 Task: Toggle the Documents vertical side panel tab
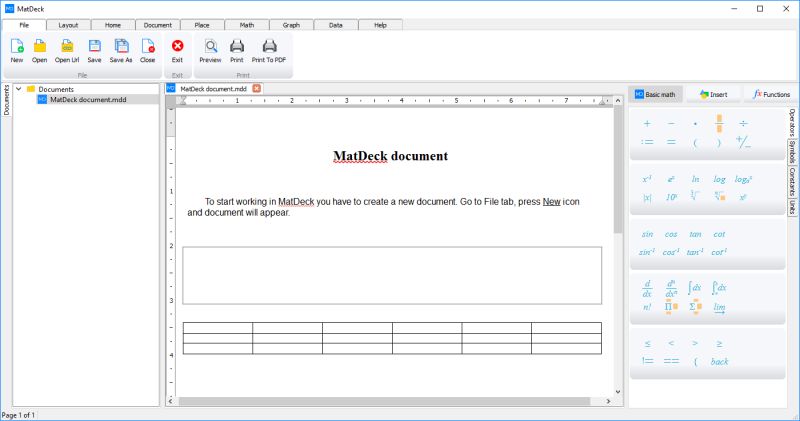point(7,100)
